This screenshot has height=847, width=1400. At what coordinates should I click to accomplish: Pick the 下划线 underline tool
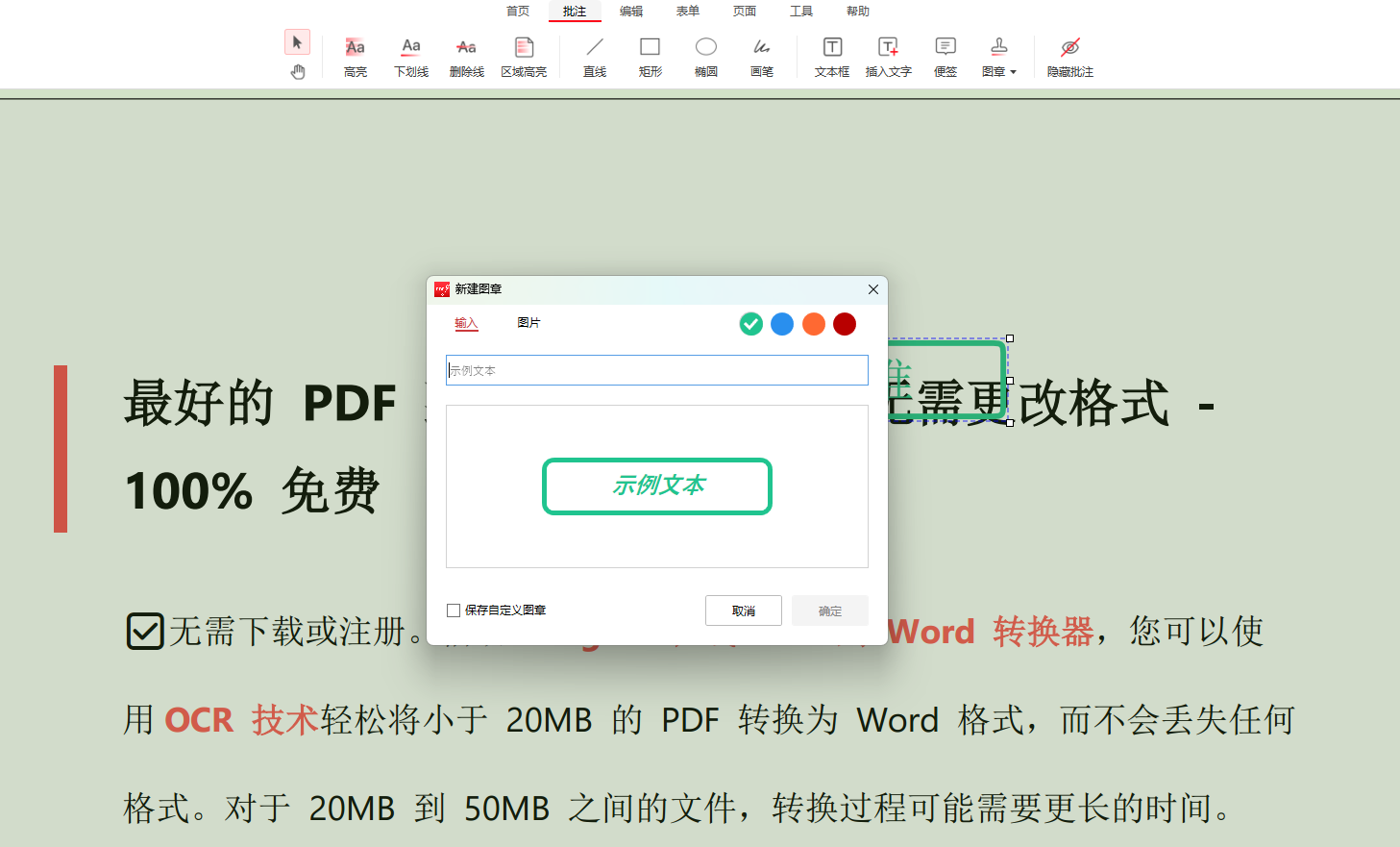point(411,58)
